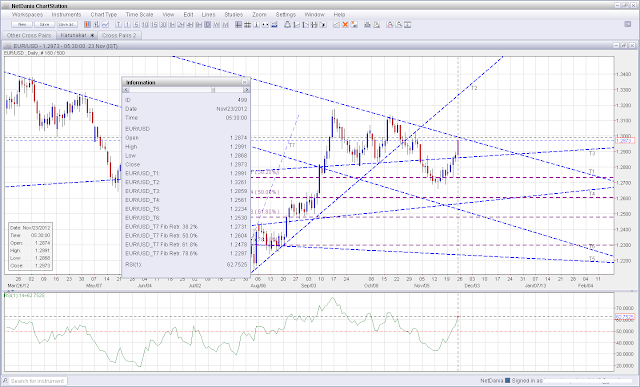The image size is (640, 387).
Task: Click the EUR/USD chart title bar
Action: (319, 46)
